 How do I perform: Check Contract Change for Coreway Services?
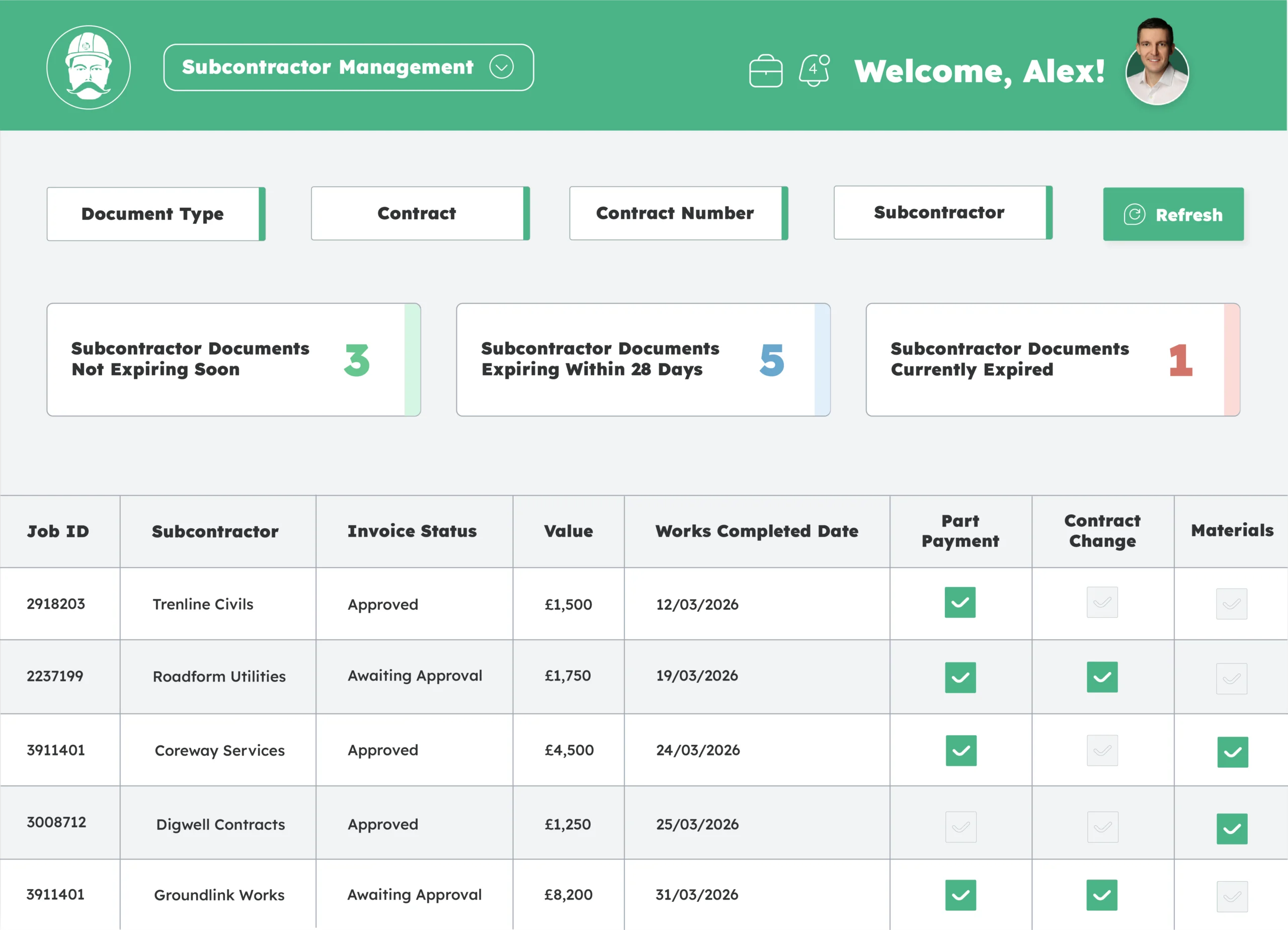click(x=1102, y=750)
